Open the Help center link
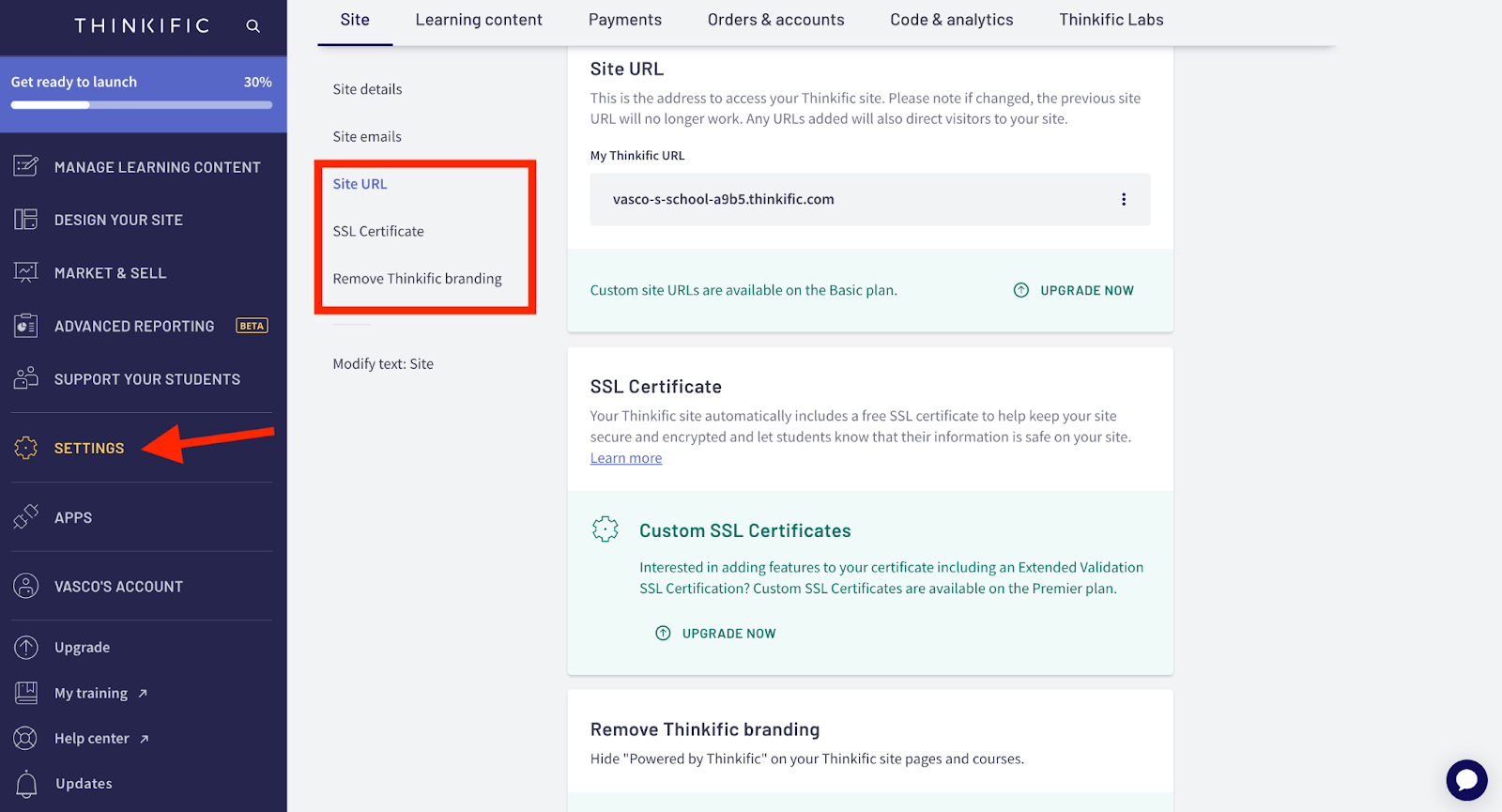This screenshot has height=812, width=1502. point(92,738)
